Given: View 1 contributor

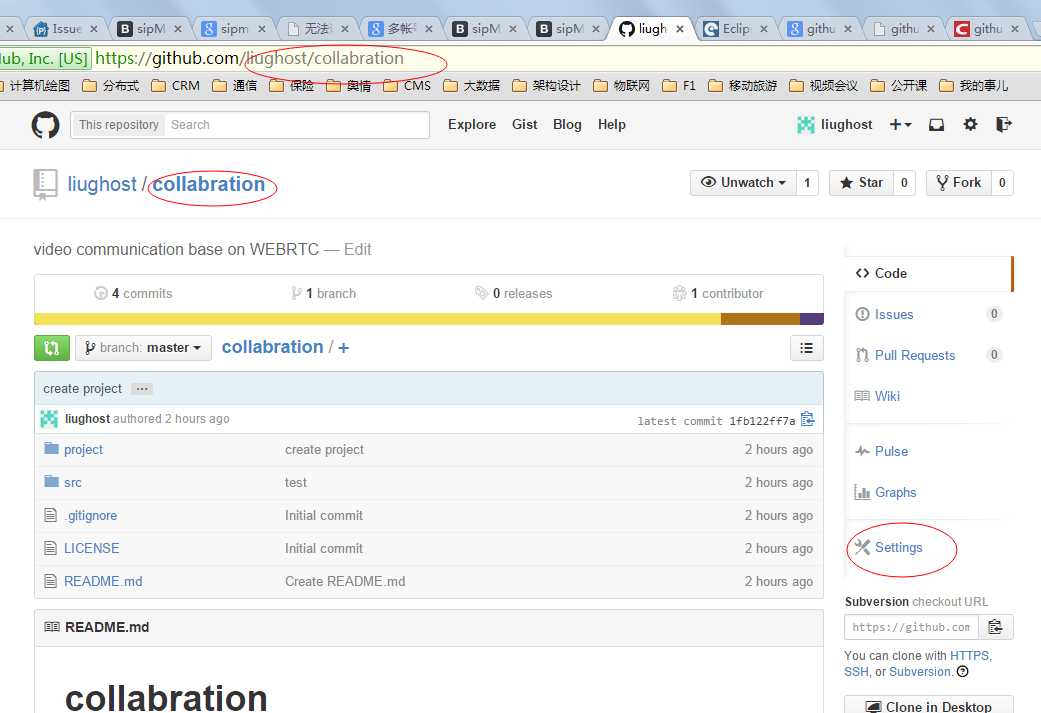Looking at the screenshot, I should 718,293.
